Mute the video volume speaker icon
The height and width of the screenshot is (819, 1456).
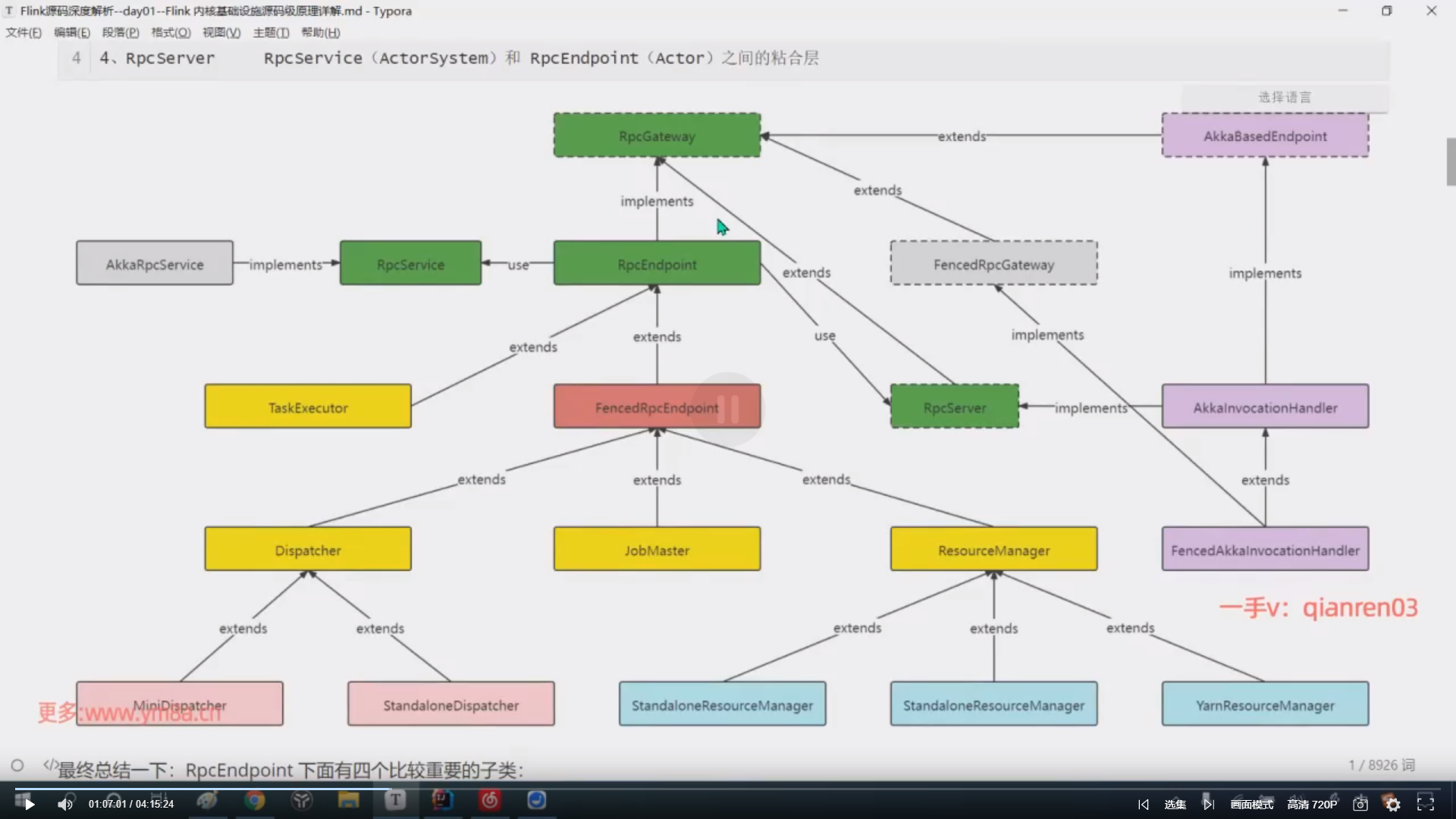[65, 804]
